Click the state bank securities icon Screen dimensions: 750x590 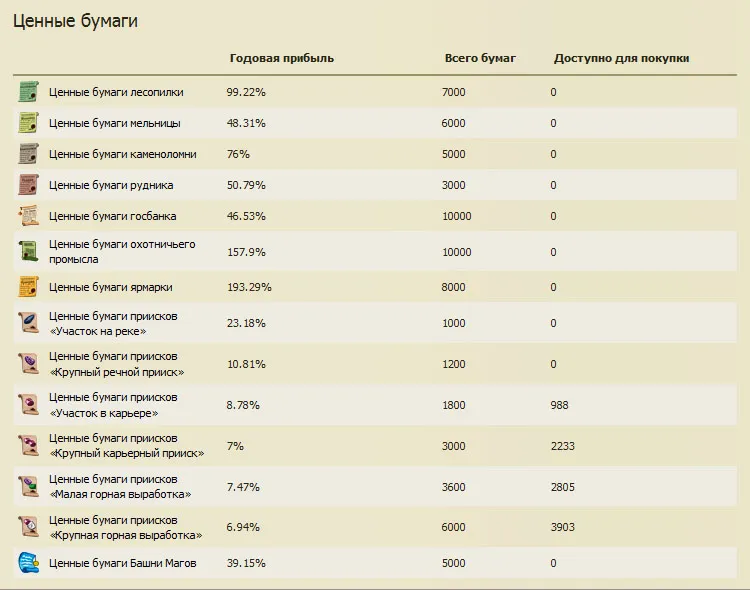28,216
